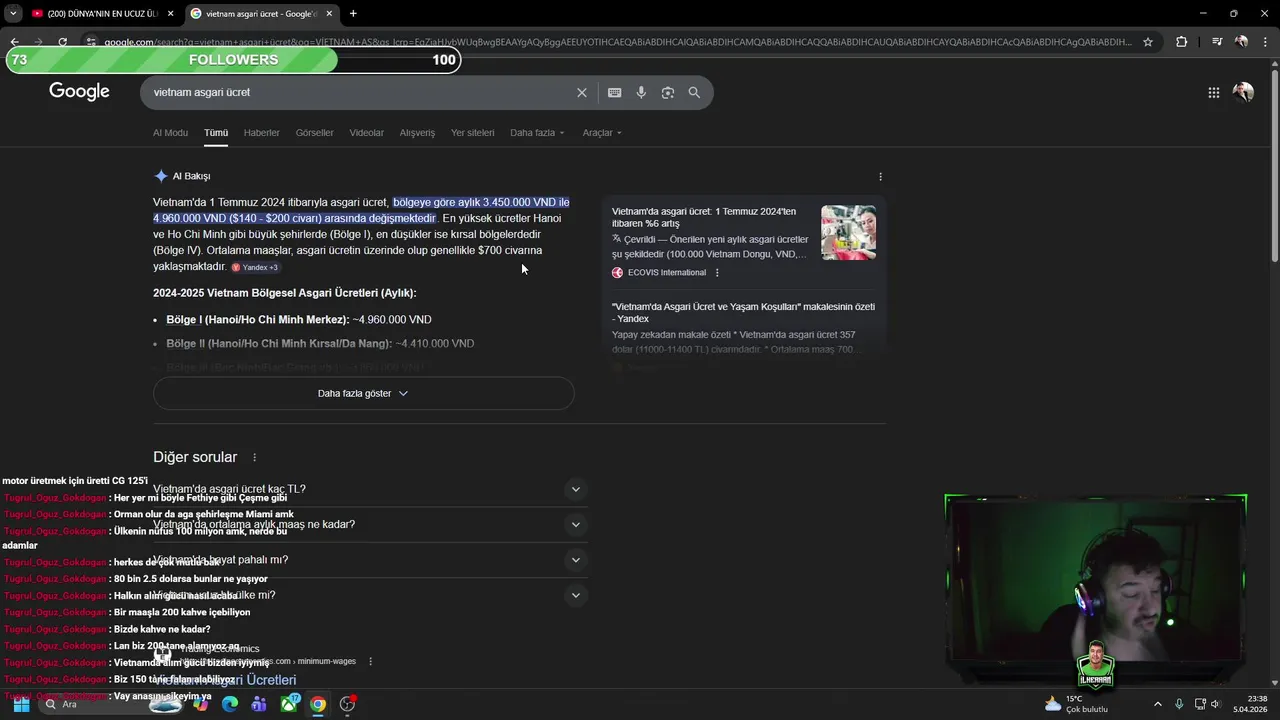This screenshot has height=720, width=1280.
Task: Open the AI Bakışı three-dot options
Action: pyautogui.click(x=880, y=176)
